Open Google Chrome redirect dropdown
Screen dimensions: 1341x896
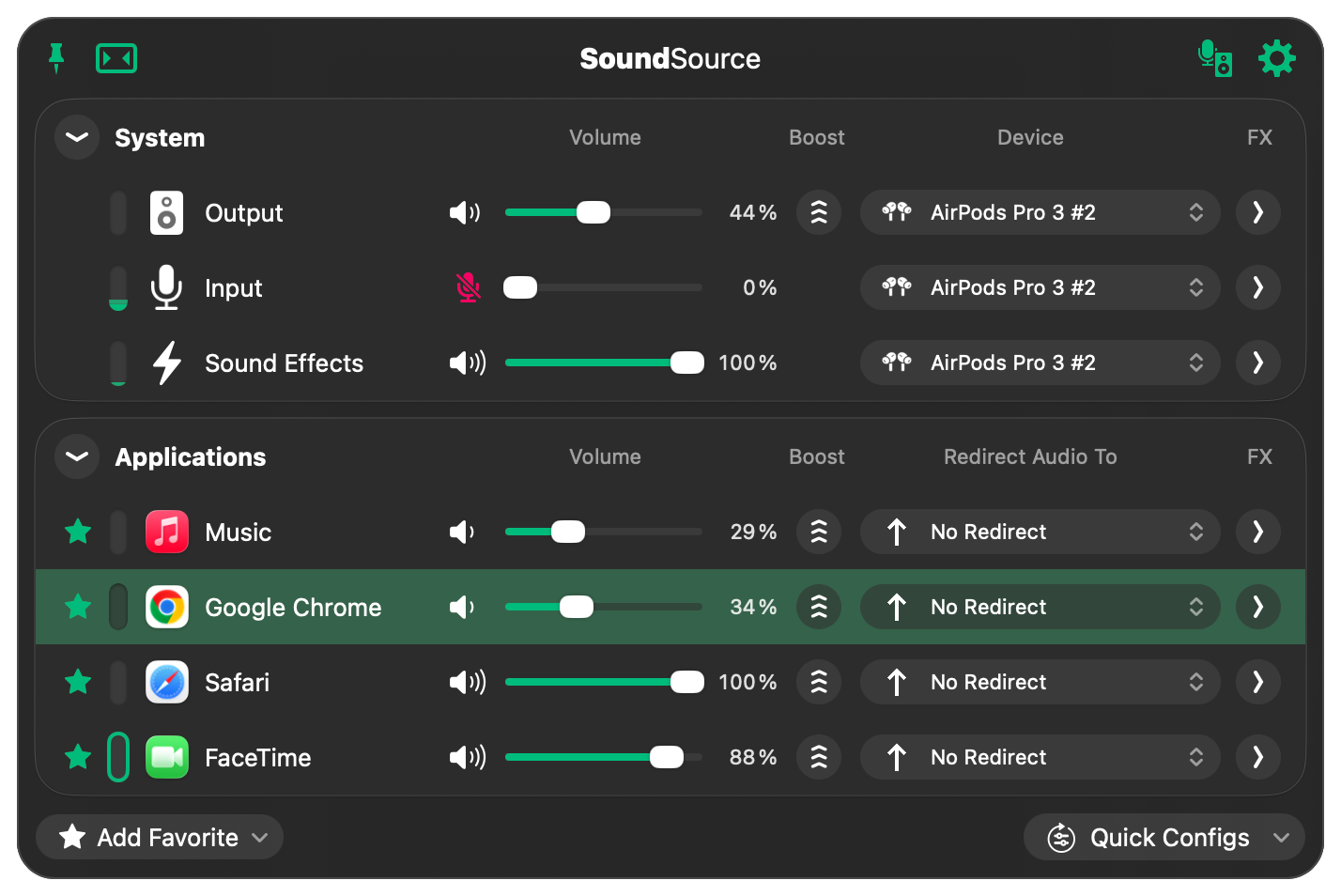(x=1040, y=607)
